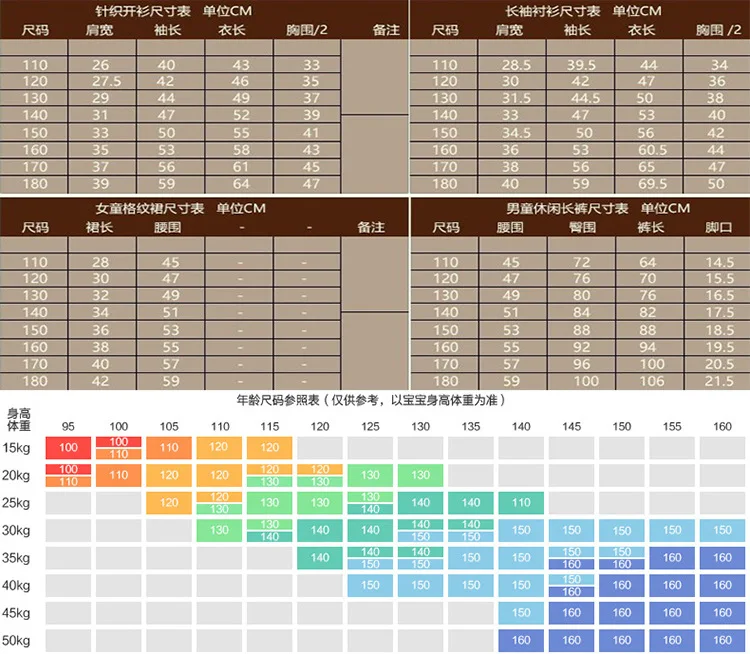Image resolution: width=750 pixels, height=654 pixels.
Task: Click the 40kg weight row label
Action: click(x=16, y=586)
